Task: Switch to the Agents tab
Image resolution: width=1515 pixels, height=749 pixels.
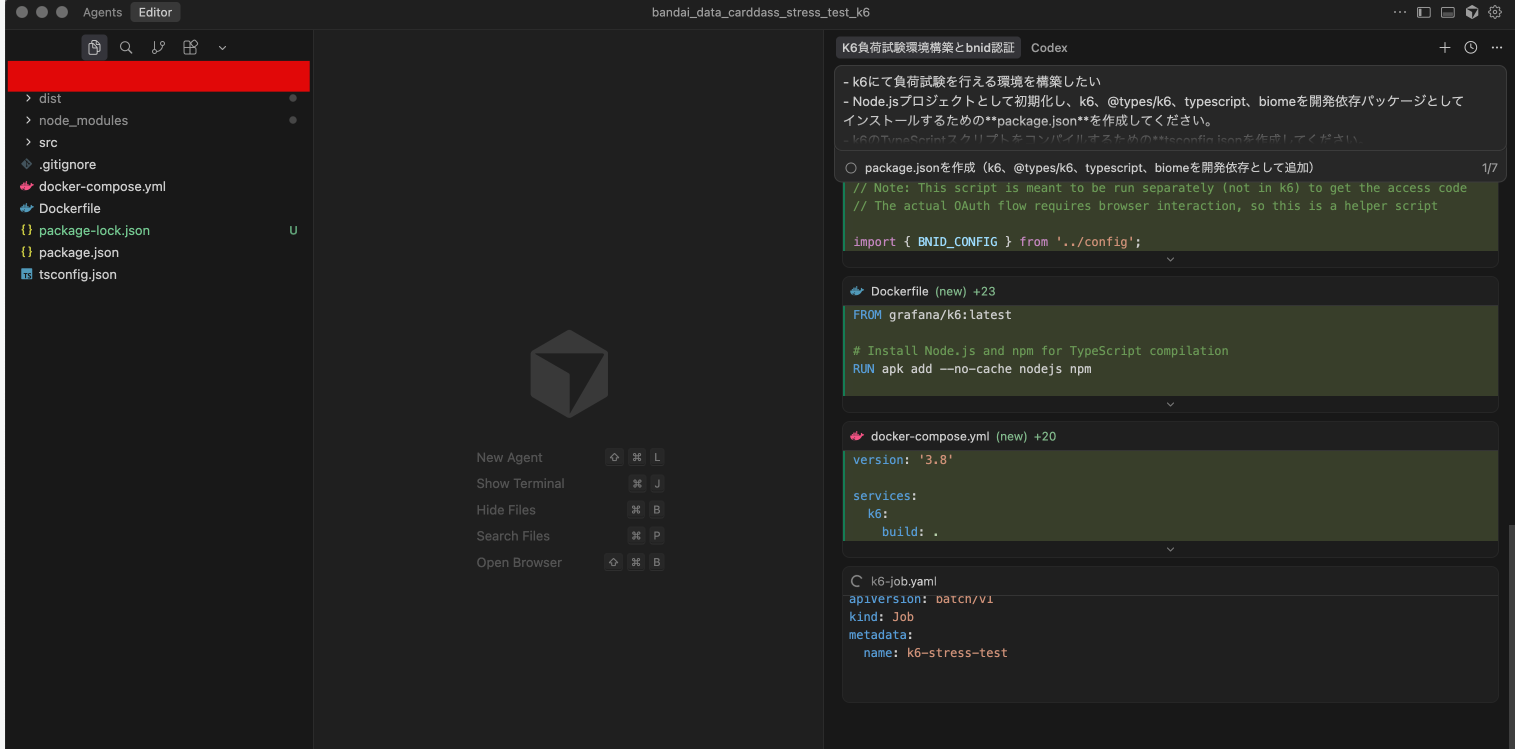Action: (102, 12)
